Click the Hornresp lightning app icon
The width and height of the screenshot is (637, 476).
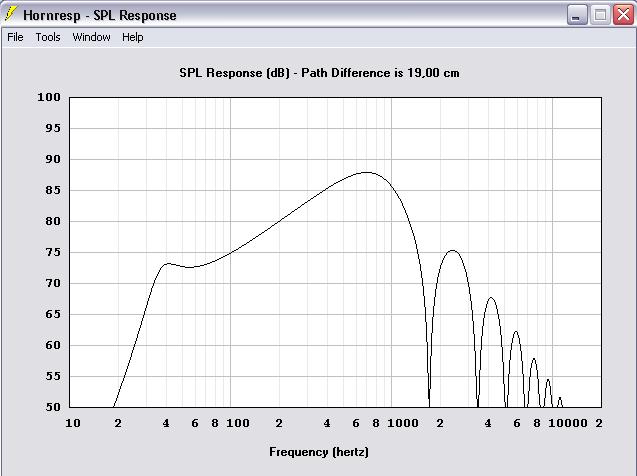(11, 14)
